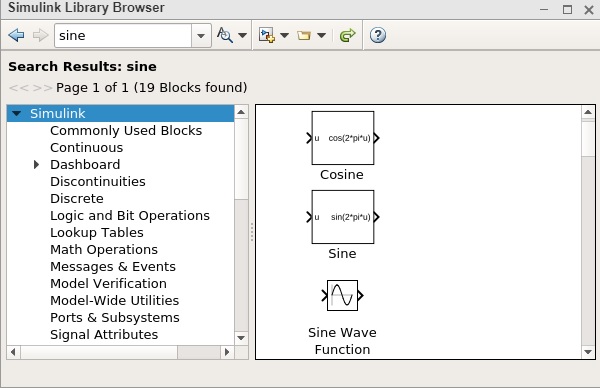Open the help question mark icon
Viewport: 600px width, 388px height.
tap(378, 35)
